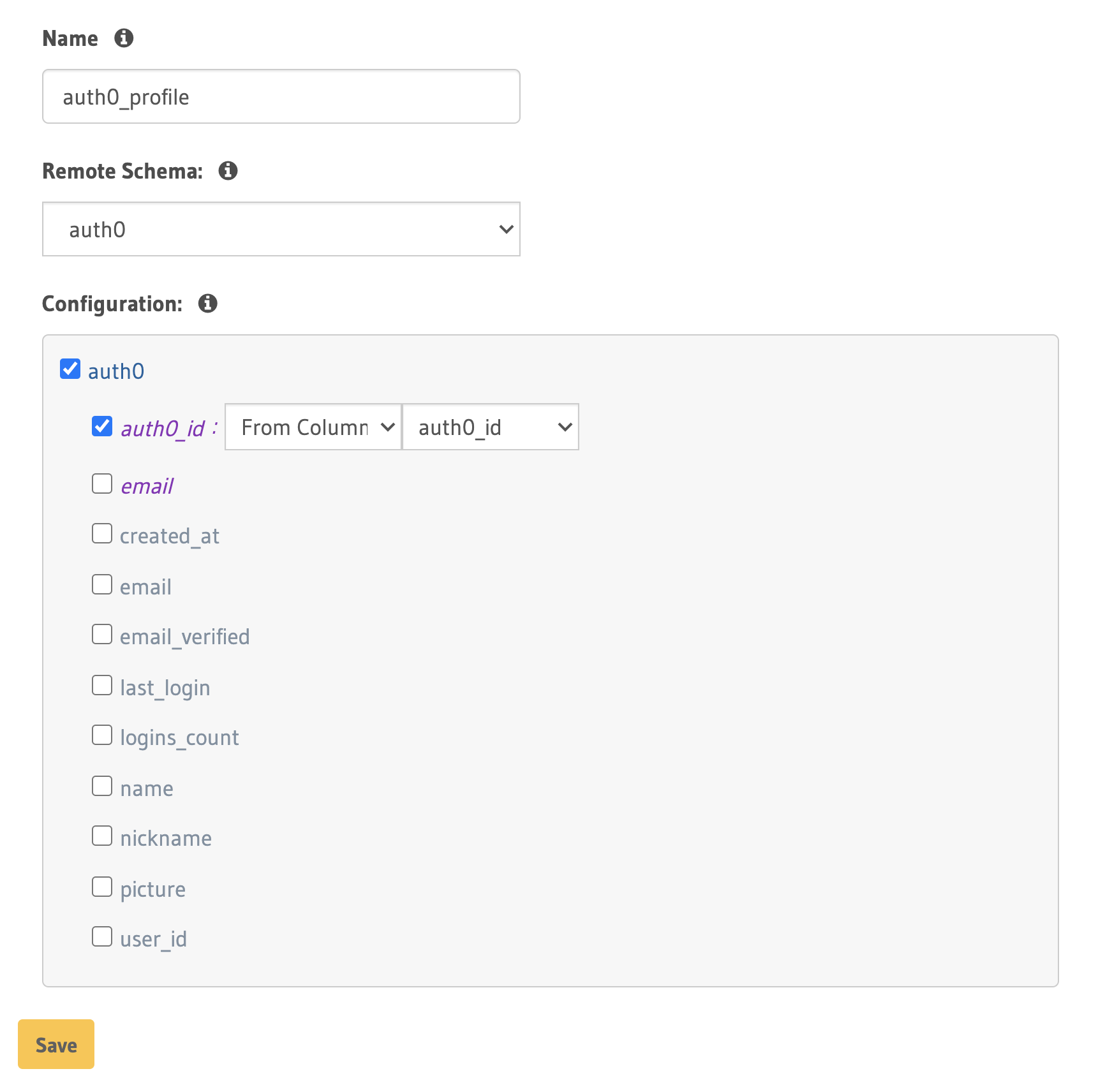This screenshot has width=1105, height=1092.
Task: Tick the user_id checkbox
Action: click(x=102, y=937)
